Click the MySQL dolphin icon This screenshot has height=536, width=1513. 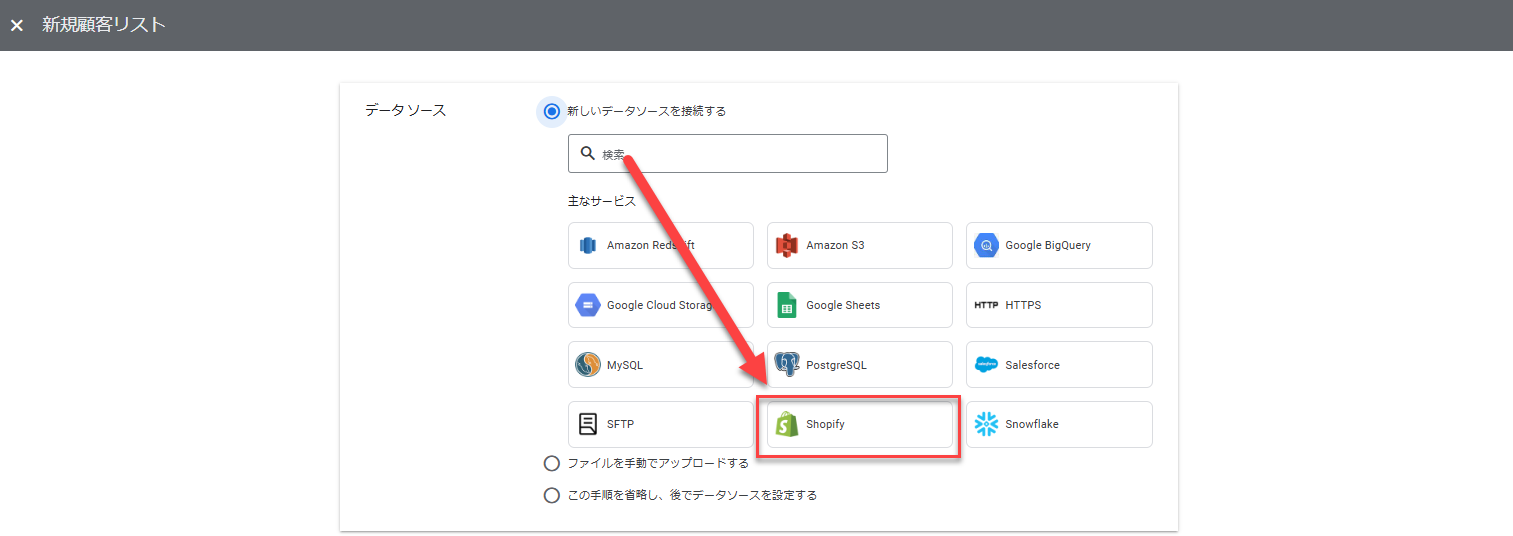pos(588,365)
